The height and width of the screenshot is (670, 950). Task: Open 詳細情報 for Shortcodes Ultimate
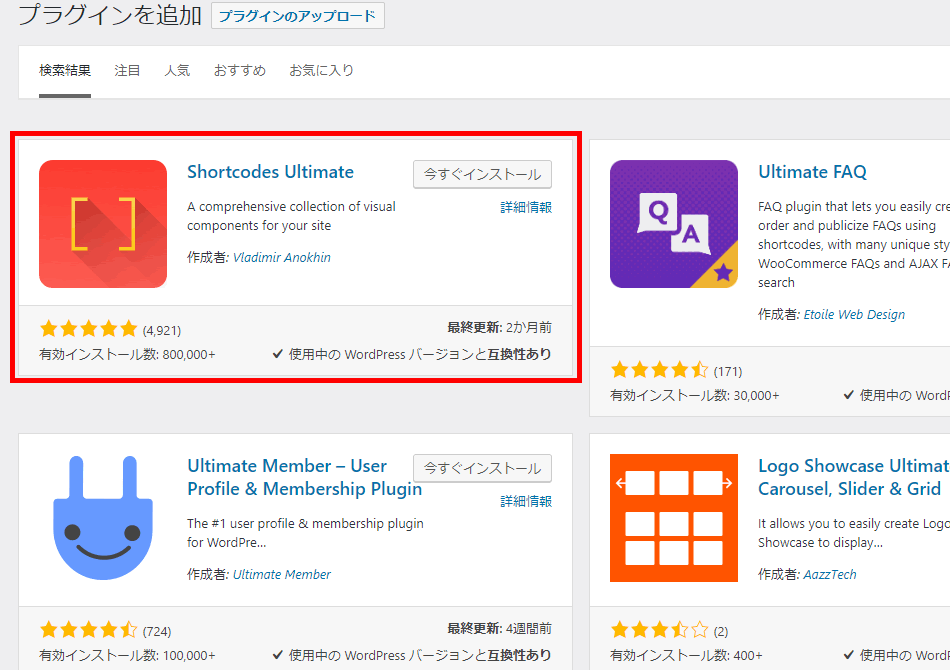coord(526,208)
